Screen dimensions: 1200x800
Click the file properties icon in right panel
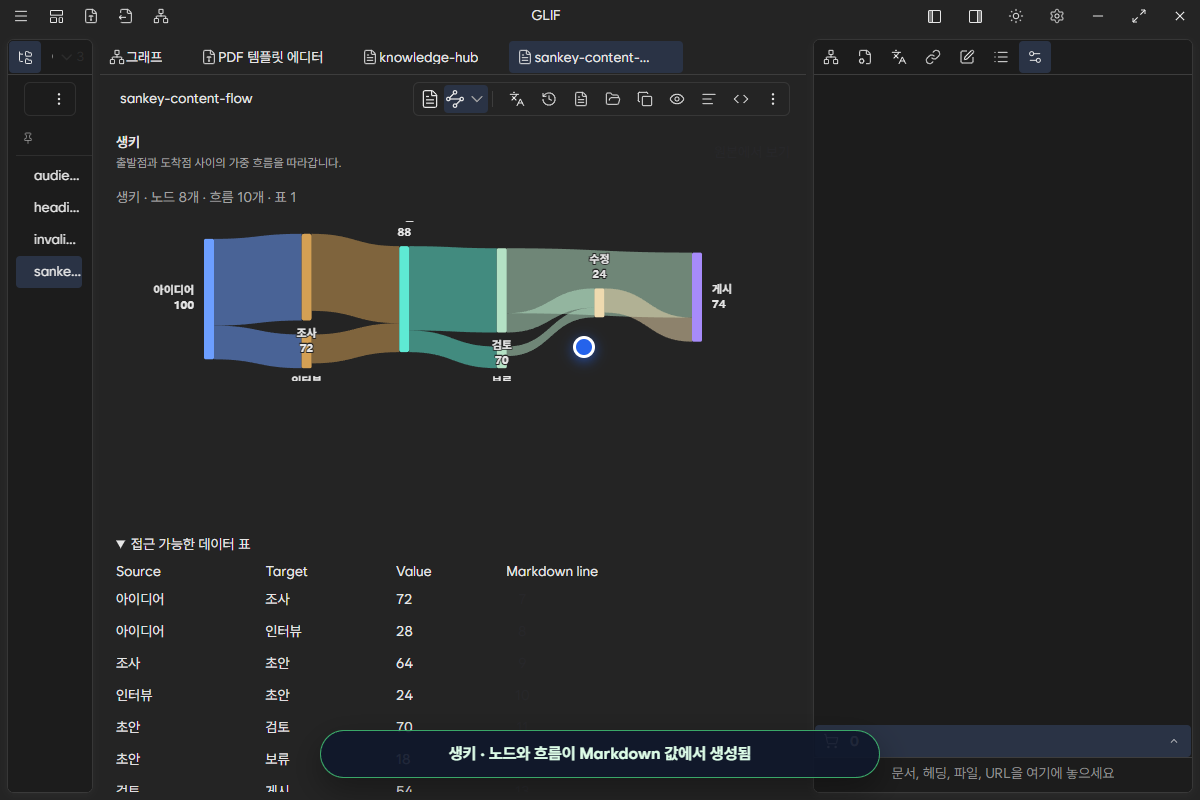(865, 57)
